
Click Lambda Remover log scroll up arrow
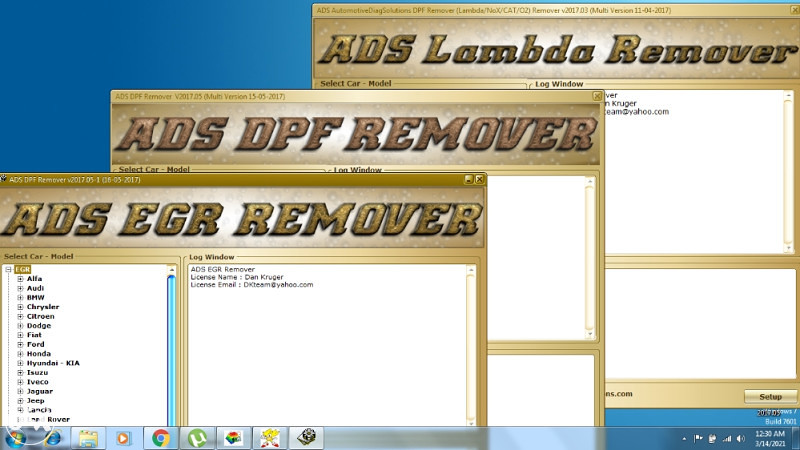(x=789, y=95)
